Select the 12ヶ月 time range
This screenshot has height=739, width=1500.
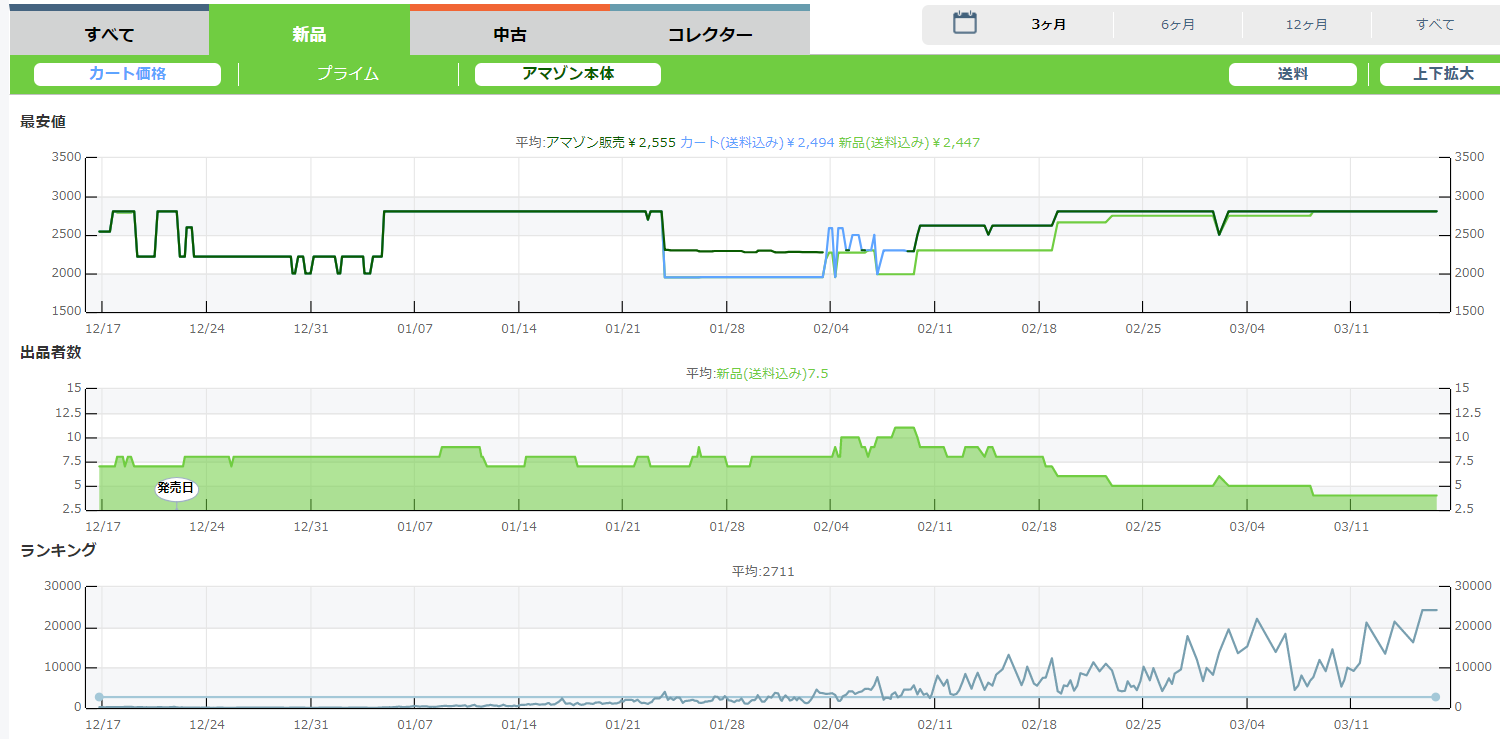(1306, 25)
